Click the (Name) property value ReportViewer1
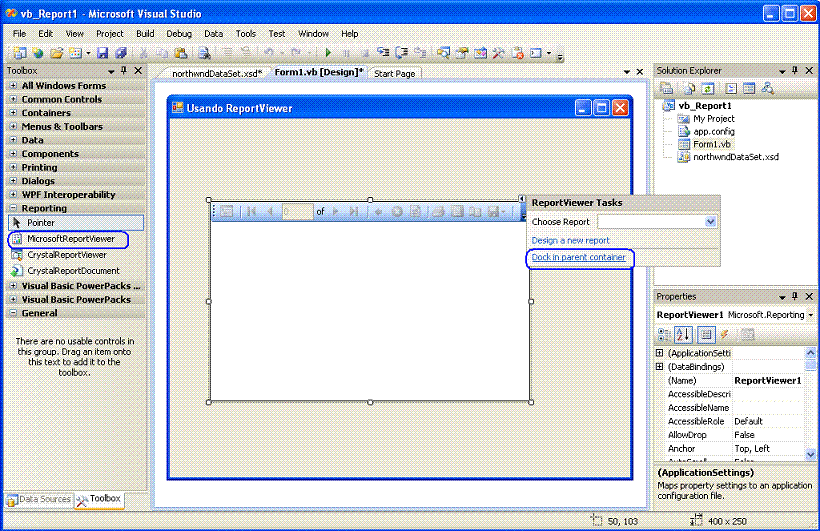820x531 pixels. [768, 381]
